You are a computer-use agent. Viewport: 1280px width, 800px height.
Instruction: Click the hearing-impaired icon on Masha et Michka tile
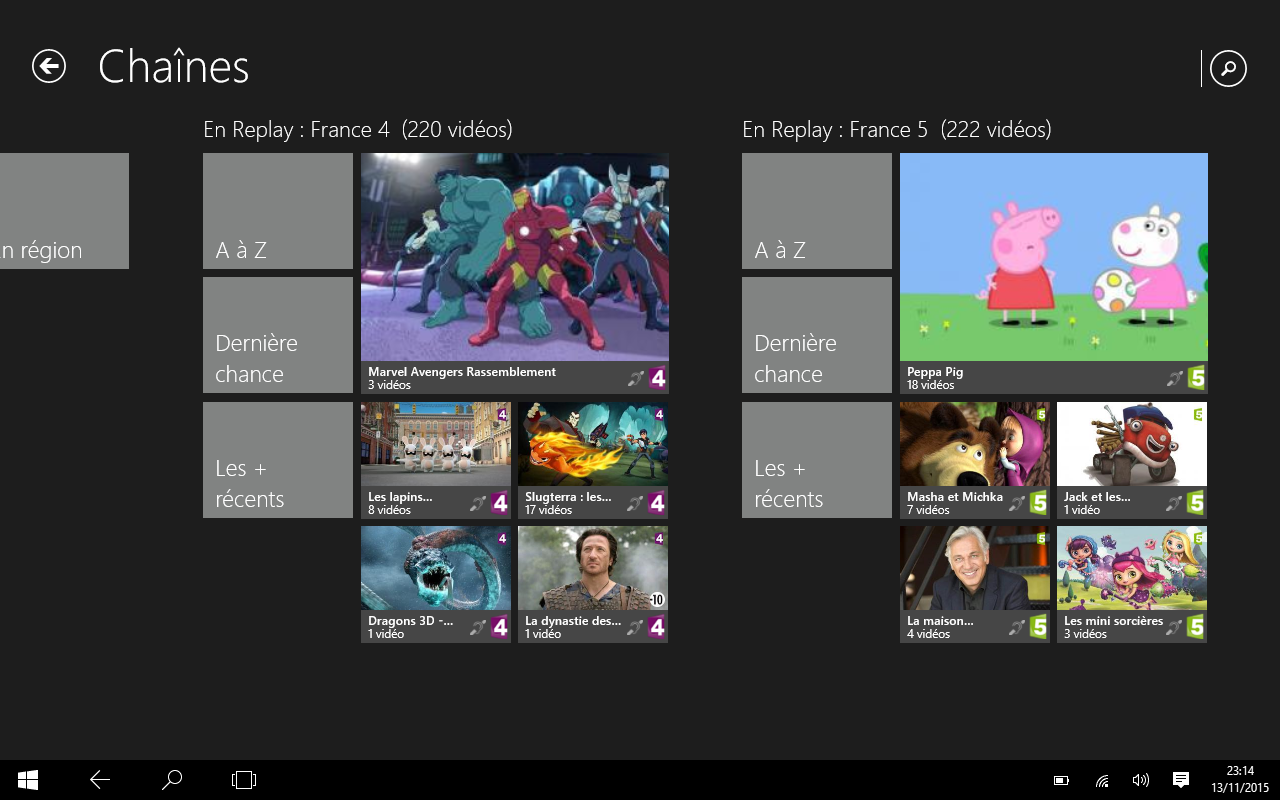click(x=1017, y=503)
